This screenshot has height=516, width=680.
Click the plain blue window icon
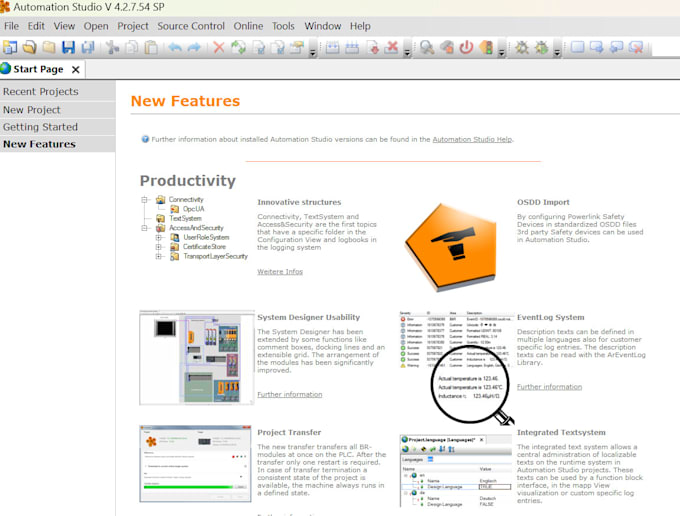pyautogui.click(x=577, y=47)
